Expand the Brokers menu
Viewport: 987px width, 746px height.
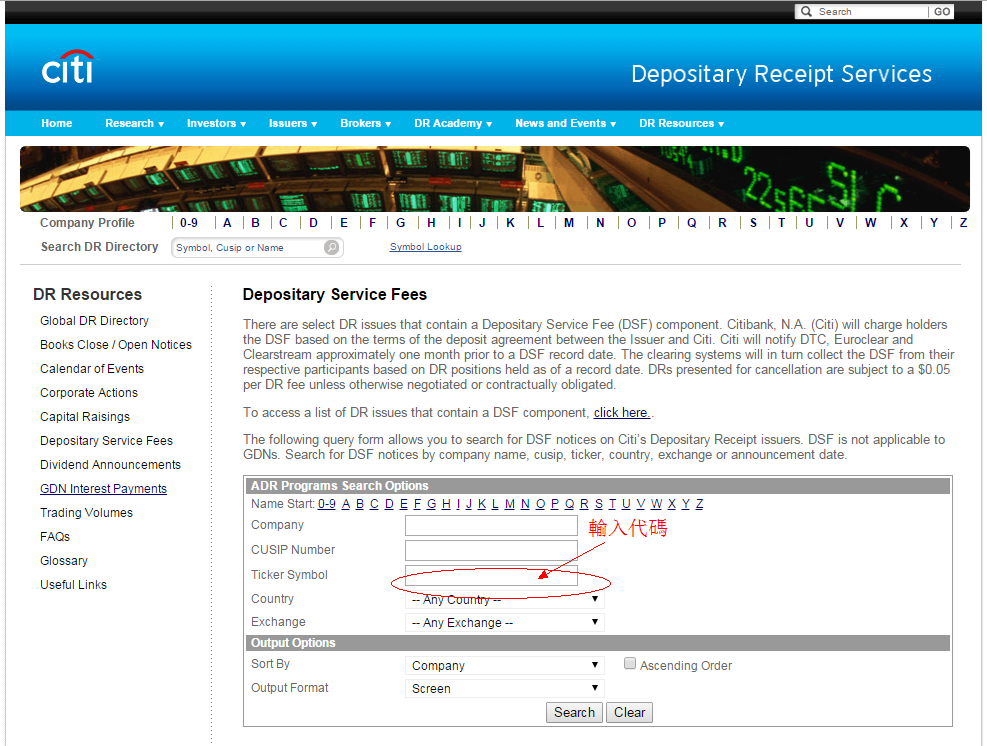click(x=365, y=123)
